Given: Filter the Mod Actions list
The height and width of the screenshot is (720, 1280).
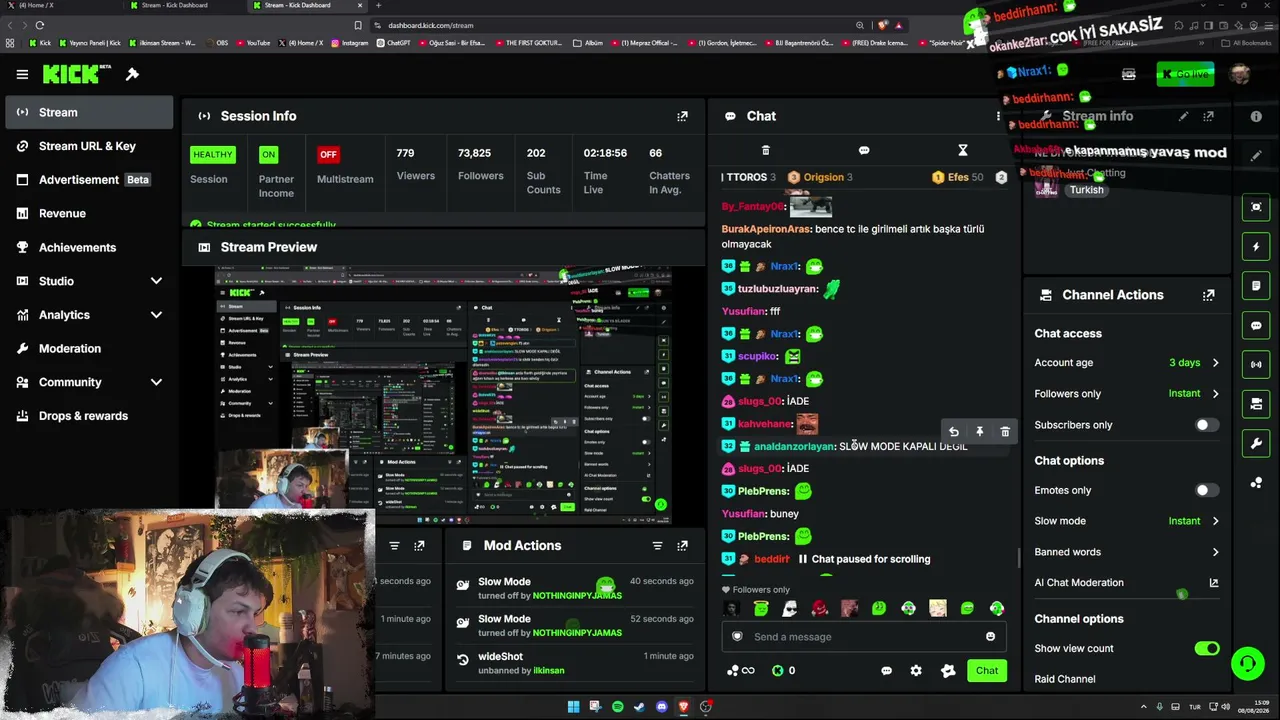Looking at the screenshot, I should (657, 546).
